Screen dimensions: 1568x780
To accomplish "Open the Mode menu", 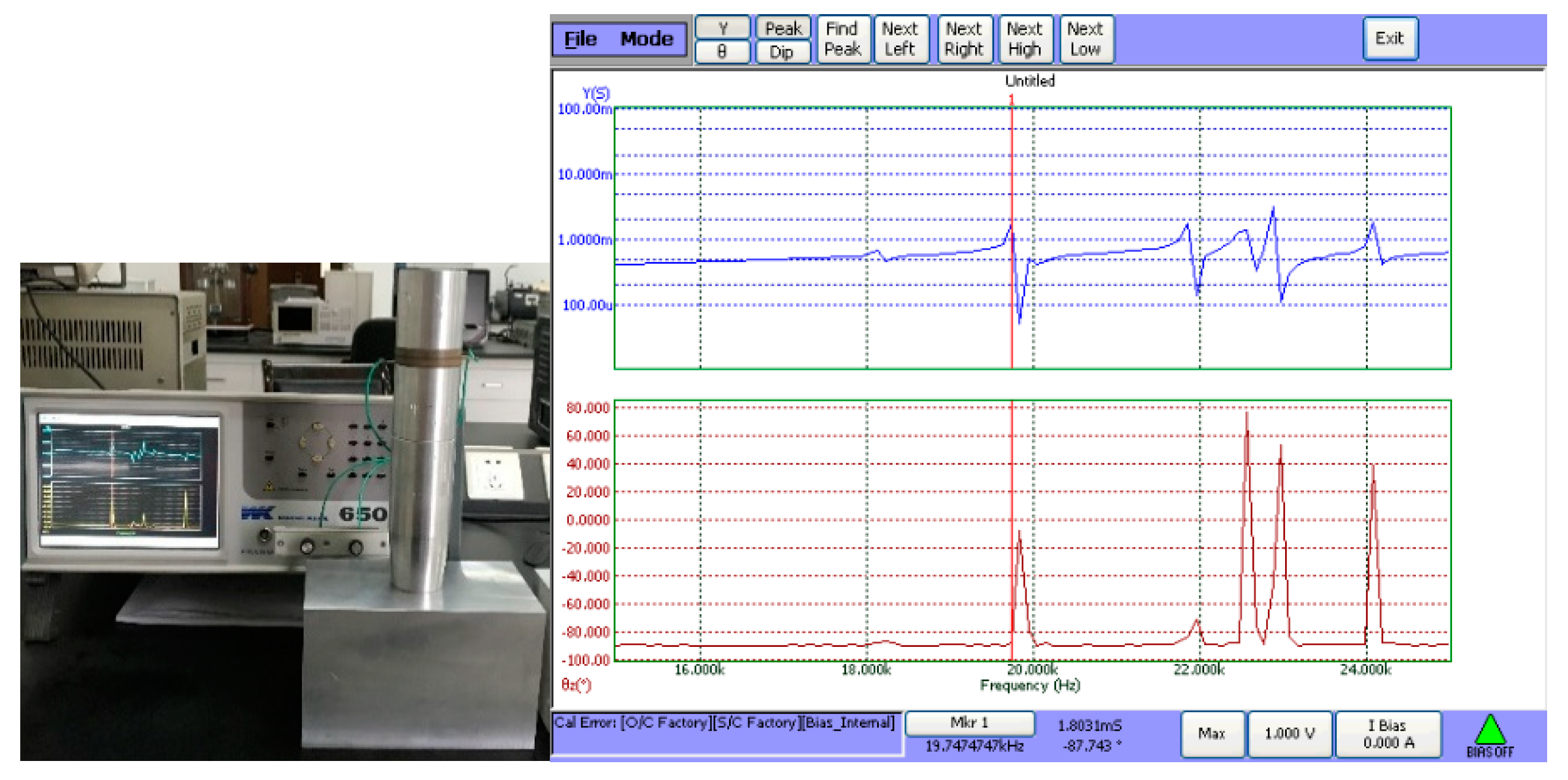I will [x=646, y=39].
